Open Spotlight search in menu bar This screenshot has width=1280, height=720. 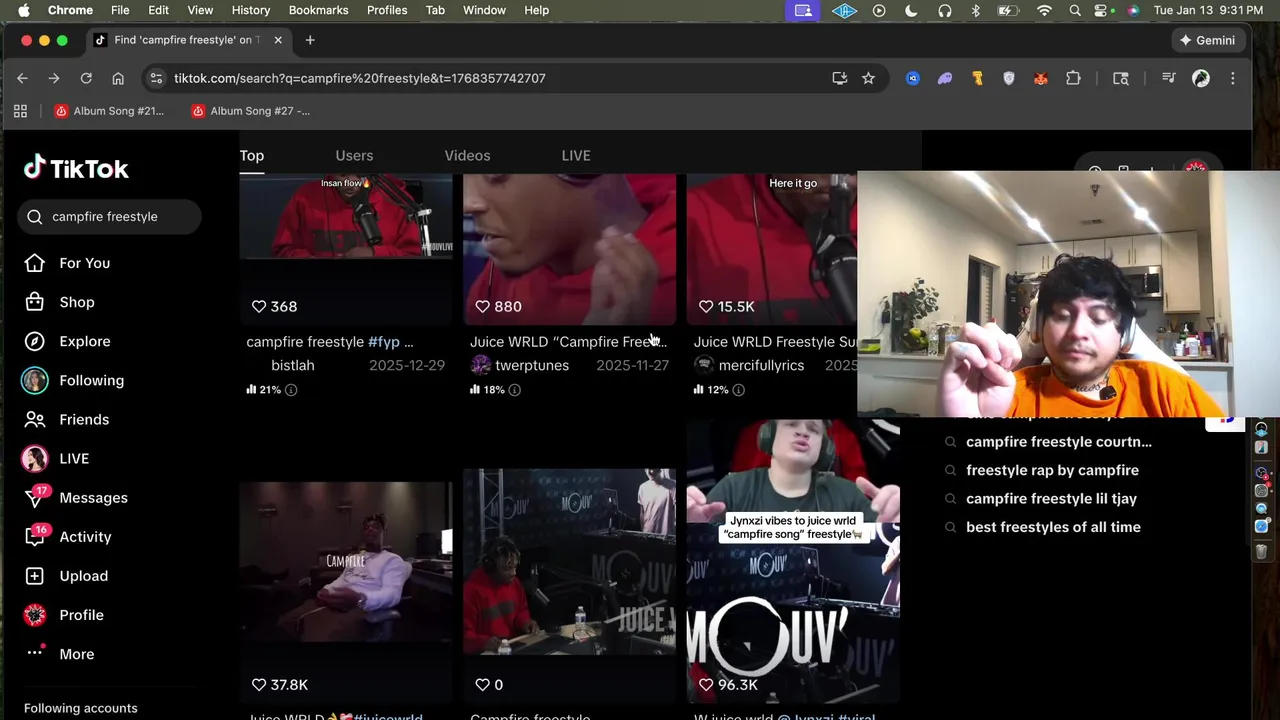click(1075, 10)
